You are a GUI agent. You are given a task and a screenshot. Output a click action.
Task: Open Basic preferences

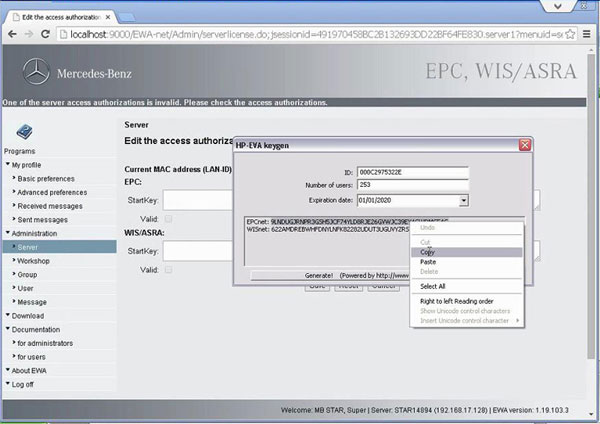[x=46, y=179]
